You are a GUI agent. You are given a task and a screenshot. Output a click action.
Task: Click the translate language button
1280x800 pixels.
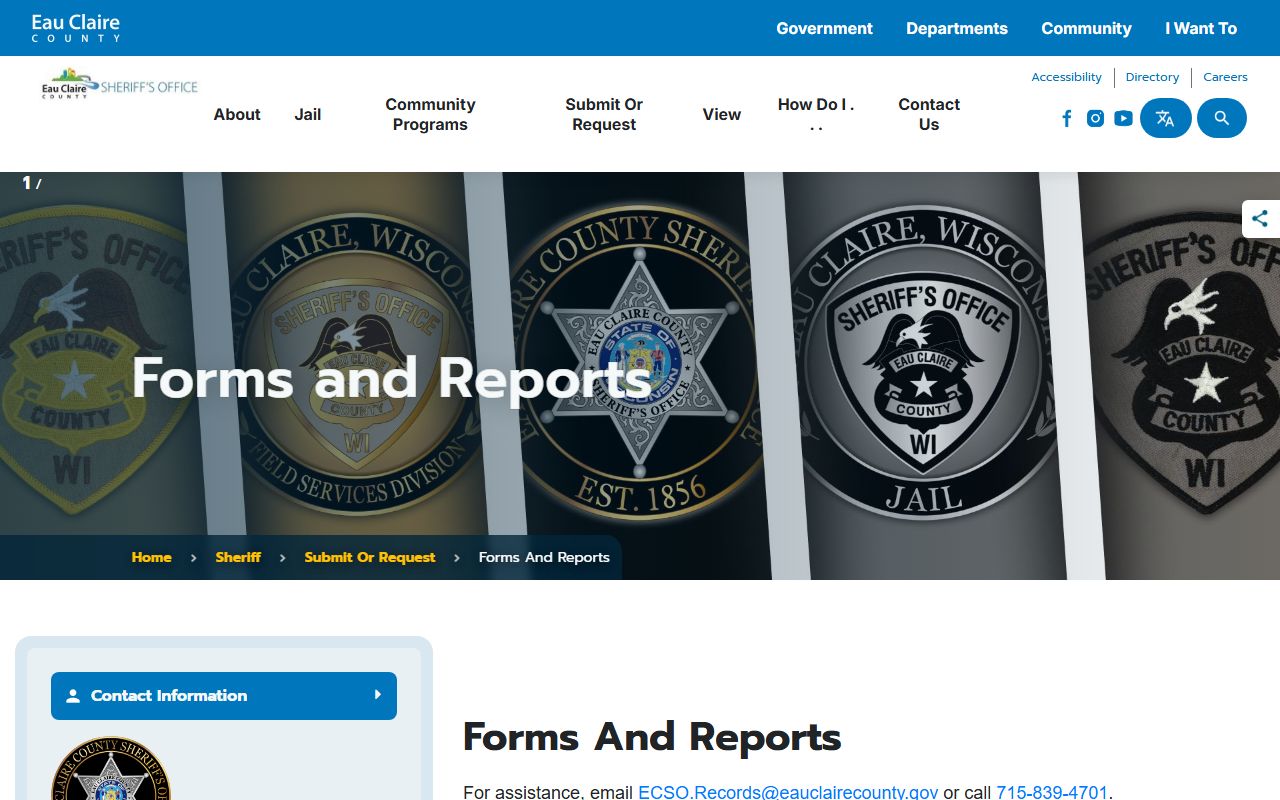[1166, 118]
